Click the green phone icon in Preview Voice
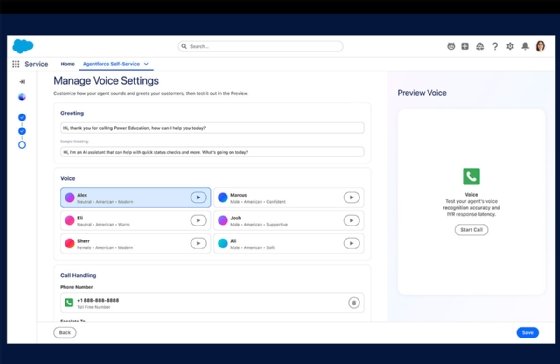Image resolution: width=560 pixels, height=364 pixels. [x=471, y=176]
